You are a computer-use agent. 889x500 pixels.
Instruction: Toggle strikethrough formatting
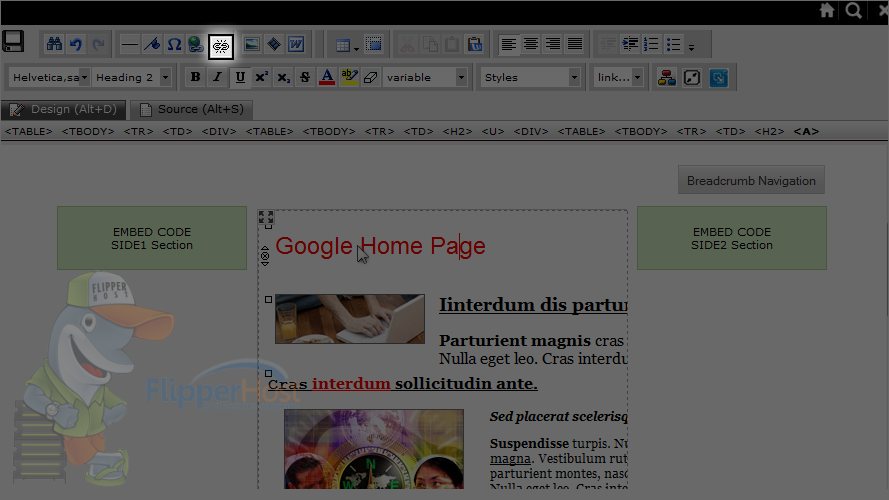[305, 77]
